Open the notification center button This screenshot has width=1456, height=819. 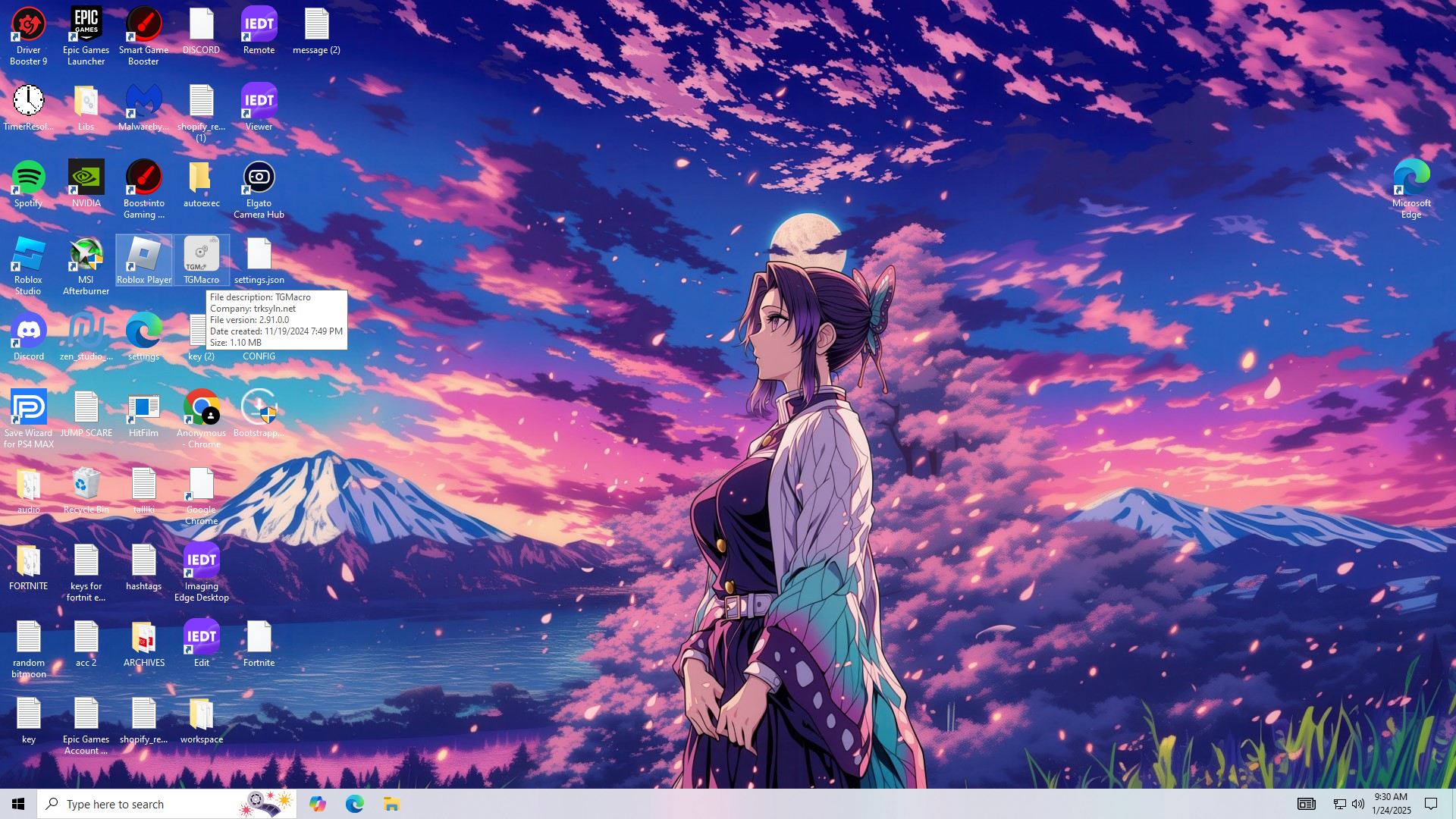[1431, 804]
